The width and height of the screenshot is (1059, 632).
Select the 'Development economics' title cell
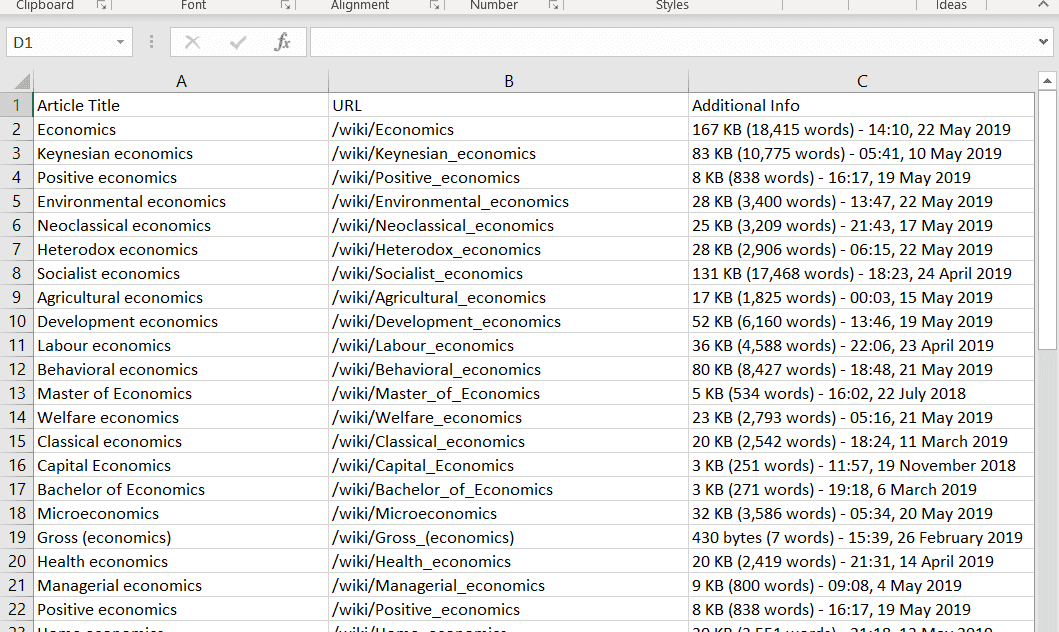181,321
